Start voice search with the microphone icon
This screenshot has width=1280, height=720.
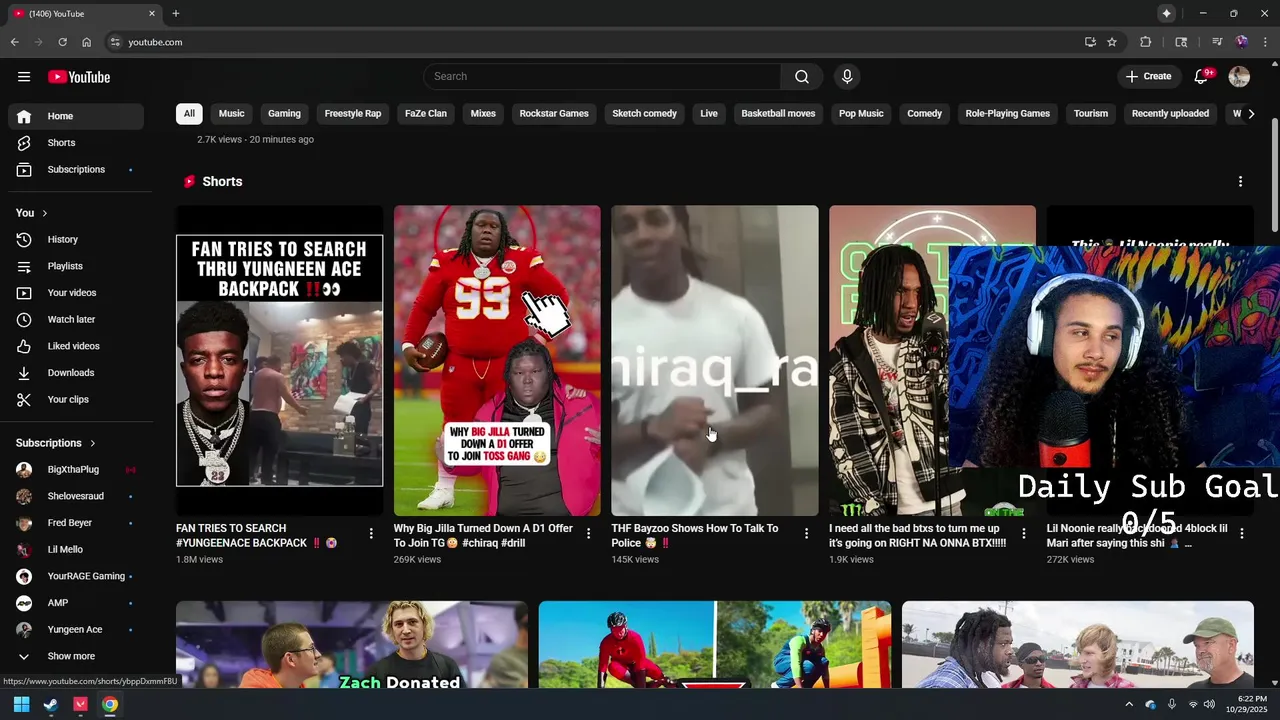[x=847, y=77]
